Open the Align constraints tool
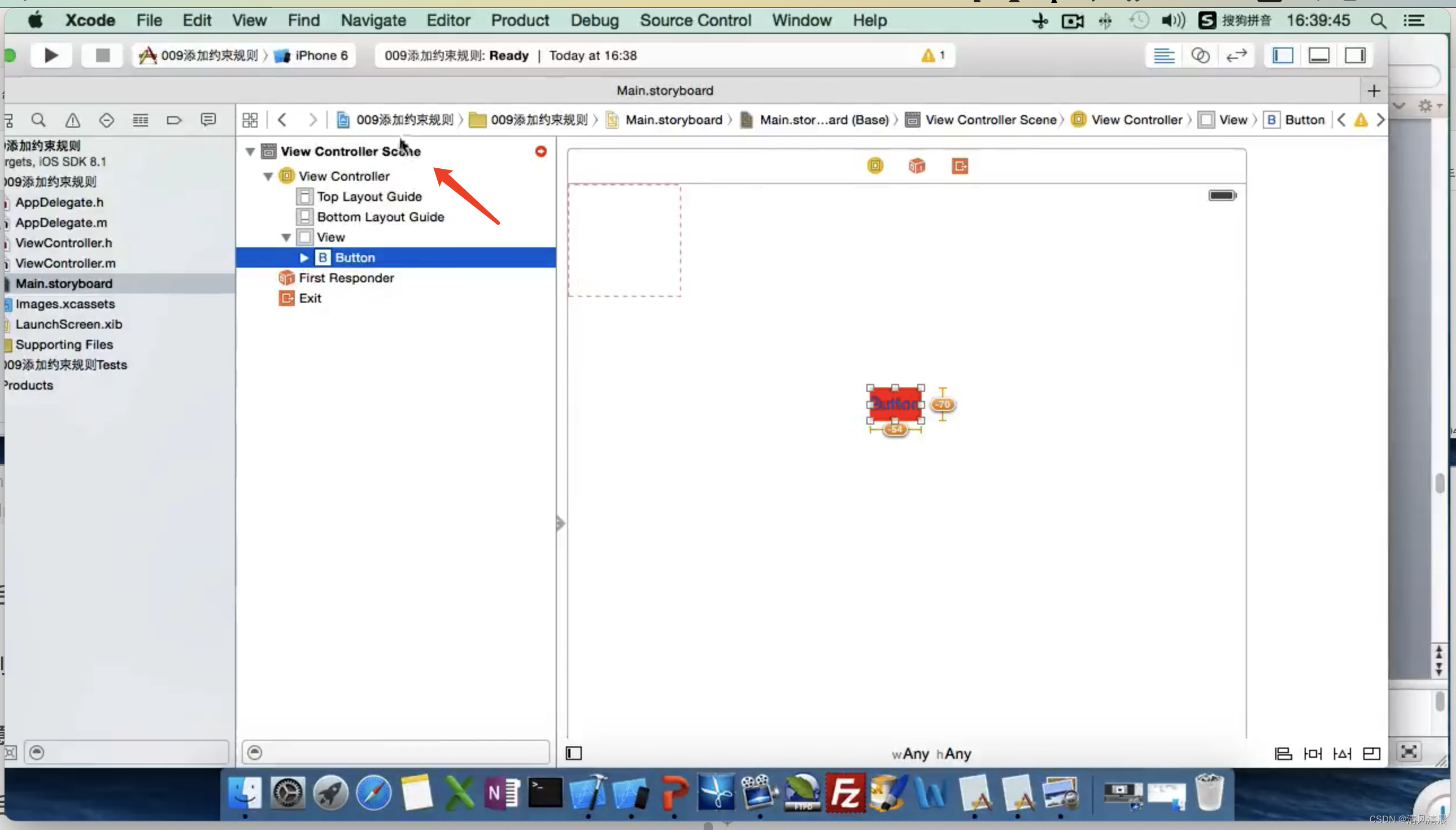 pyautogui.click(x=1283, y=754)
